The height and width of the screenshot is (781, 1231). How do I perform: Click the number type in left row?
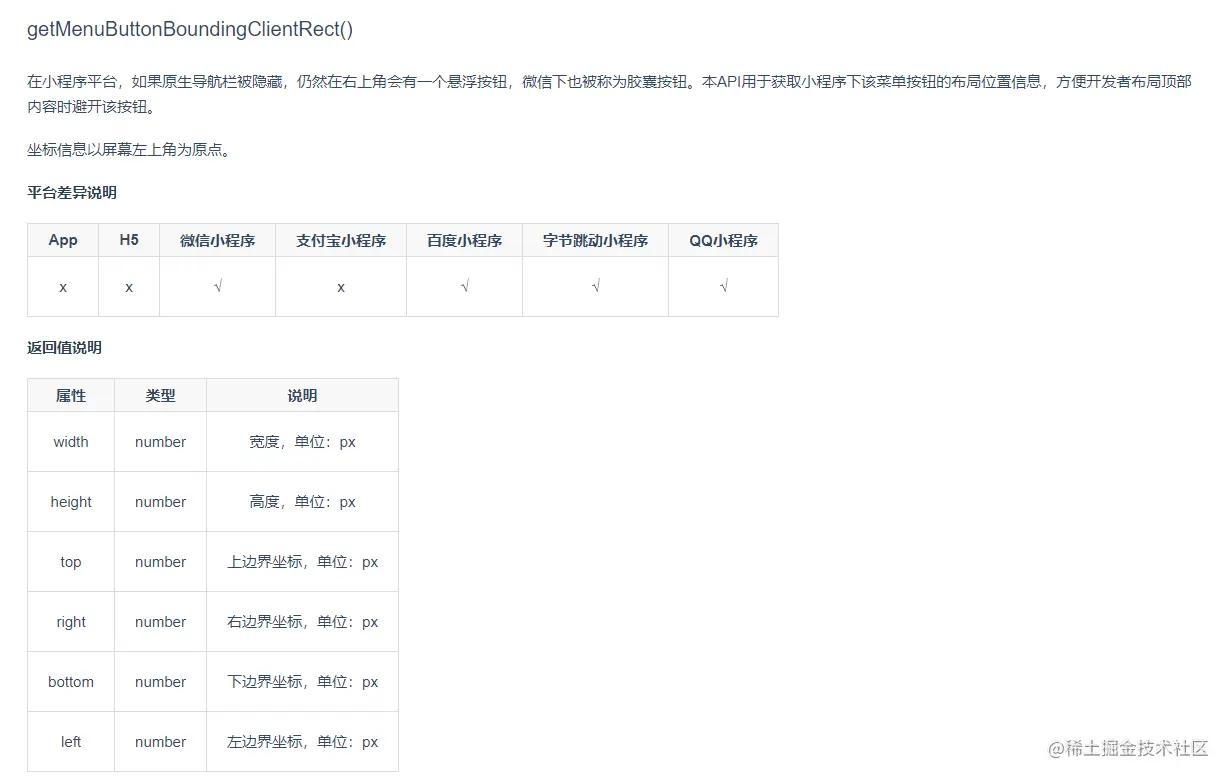click(160, 742)
